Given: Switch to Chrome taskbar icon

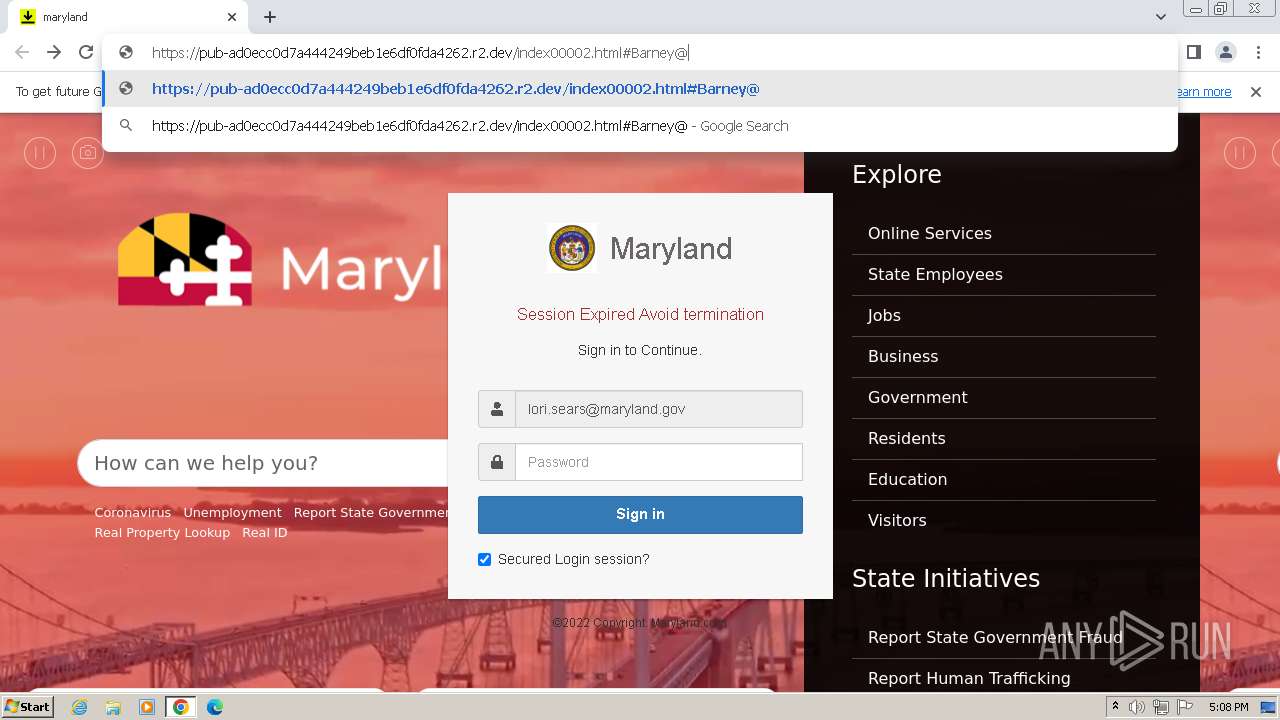Looking at the screenshot, I should [x=181, y=707].
